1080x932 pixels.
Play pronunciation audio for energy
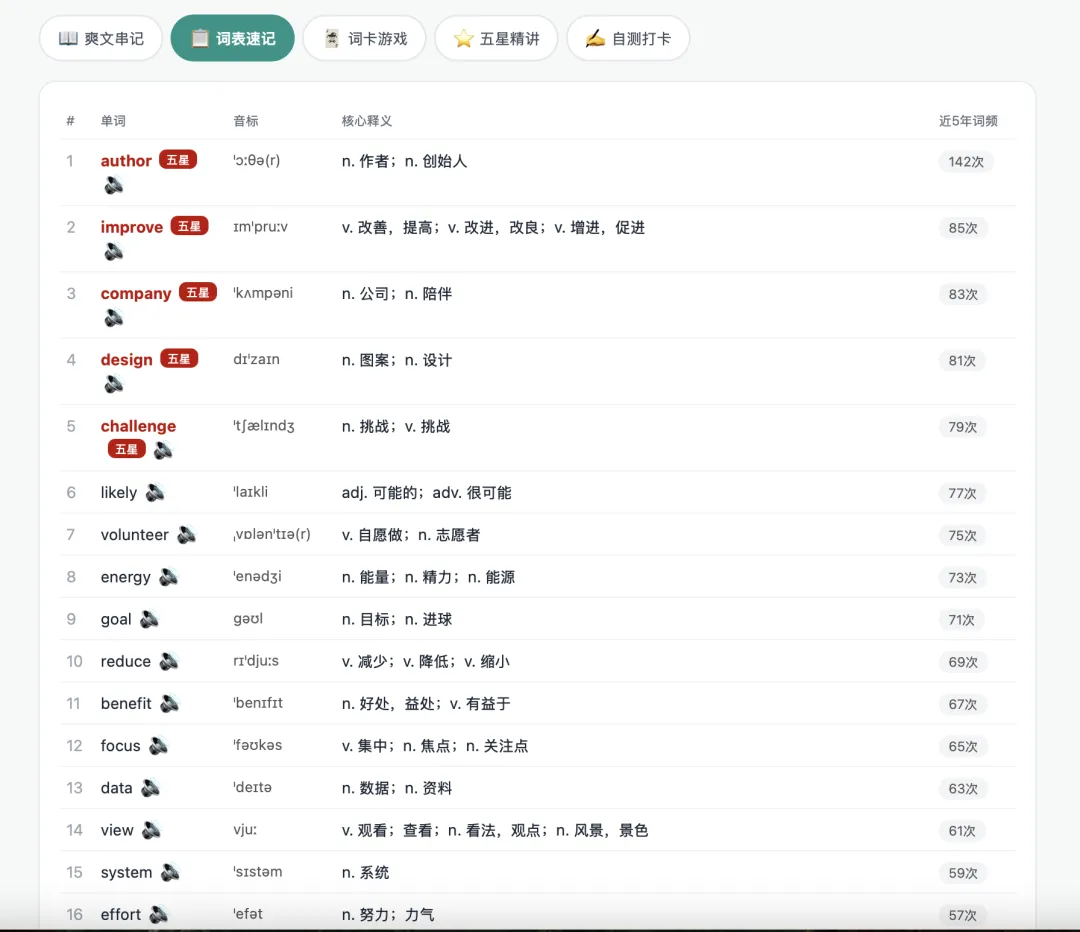169,577
